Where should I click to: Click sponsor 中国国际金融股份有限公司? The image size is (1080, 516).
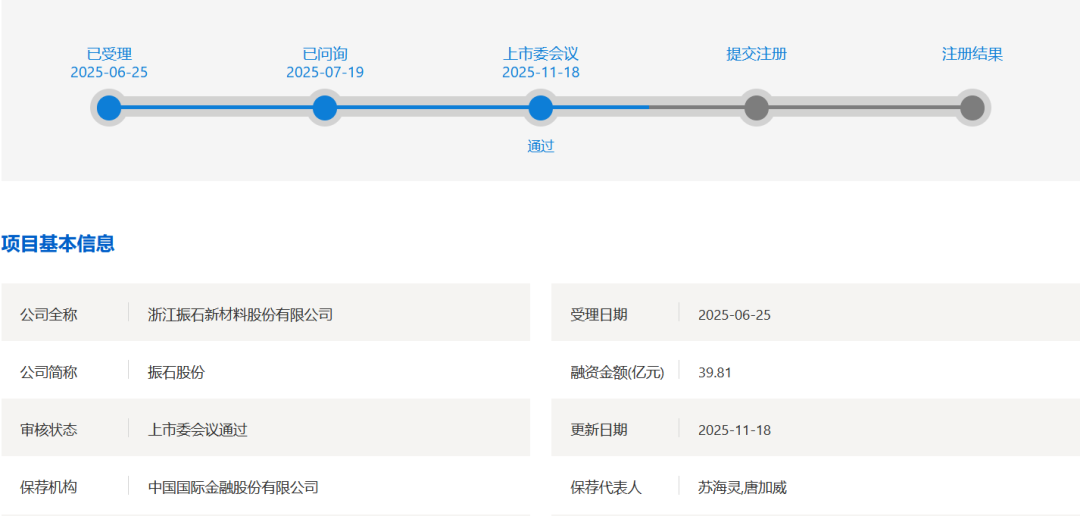click(233, 488)
